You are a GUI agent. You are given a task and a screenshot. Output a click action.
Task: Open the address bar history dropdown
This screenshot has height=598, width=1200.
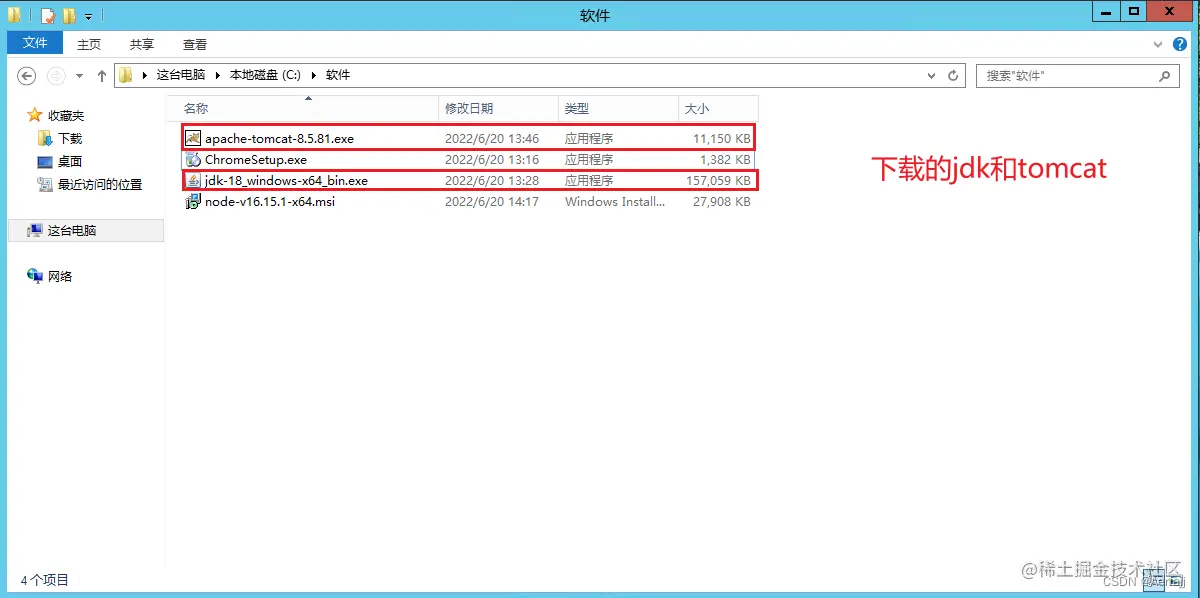pos(932,76)
